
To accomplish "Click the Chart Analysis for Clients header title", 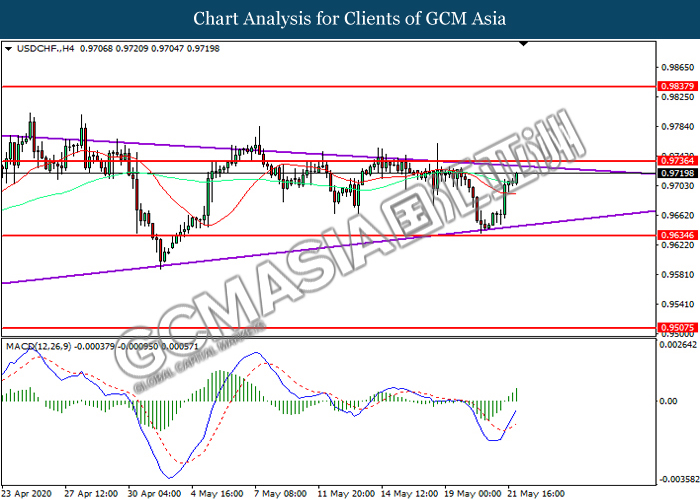I will click(x=350, y=19).
